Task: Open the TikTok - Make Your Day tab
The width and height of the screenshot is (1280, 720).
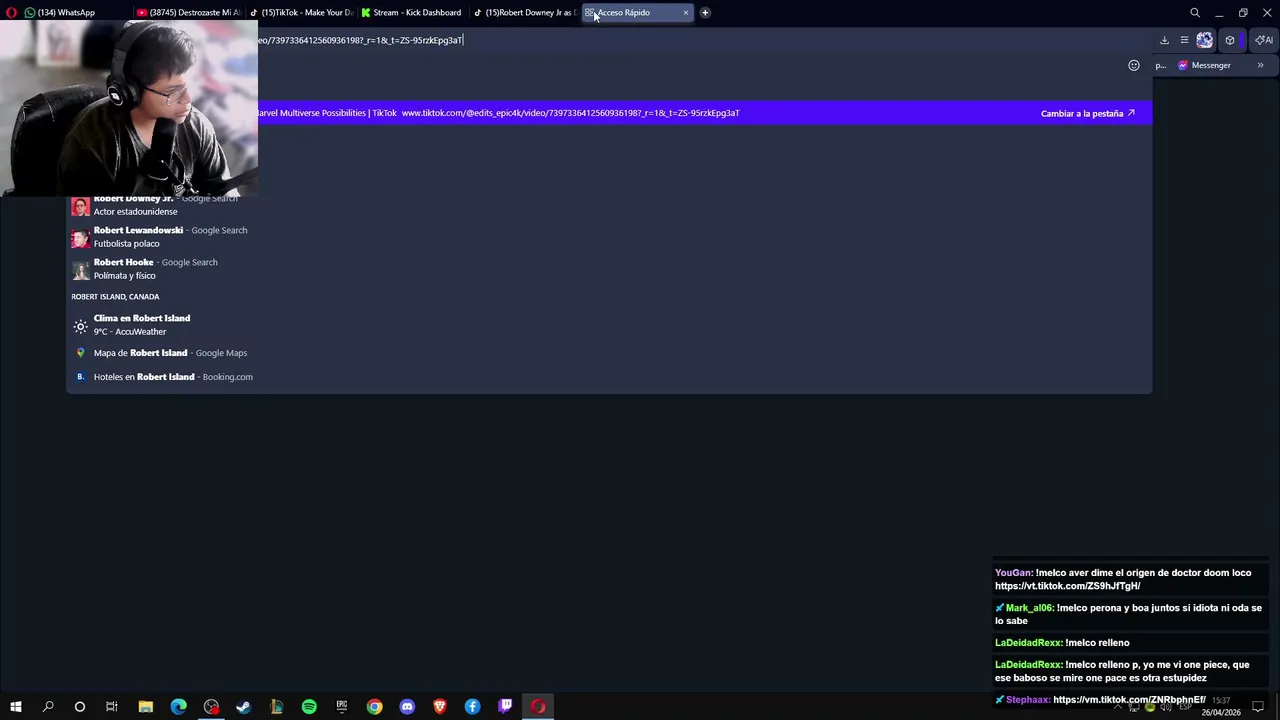Action: coord(301,12)
